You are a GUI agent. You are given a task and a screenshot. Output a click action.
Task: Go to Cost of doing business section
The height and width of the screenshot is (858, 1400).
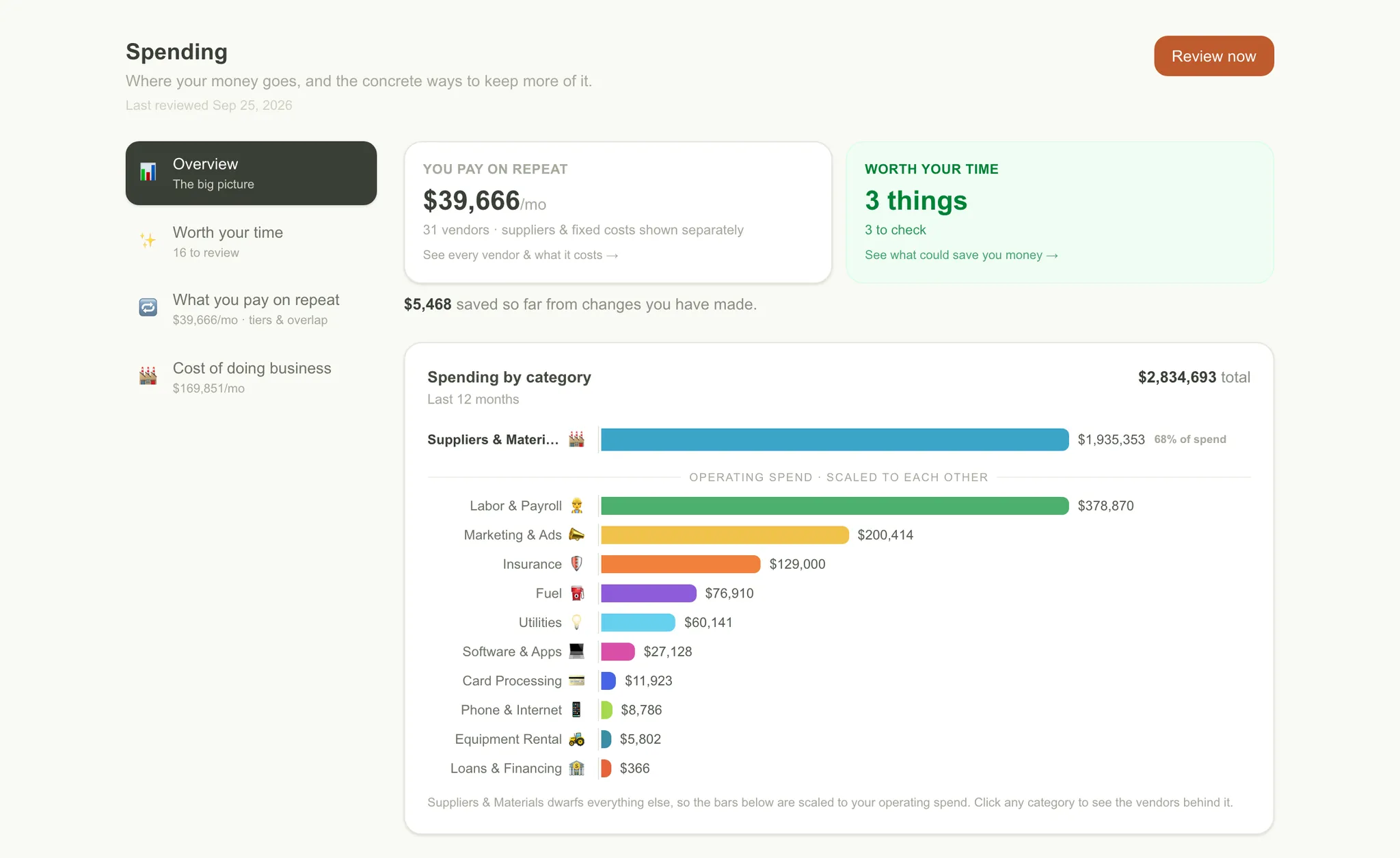[251, 377]
